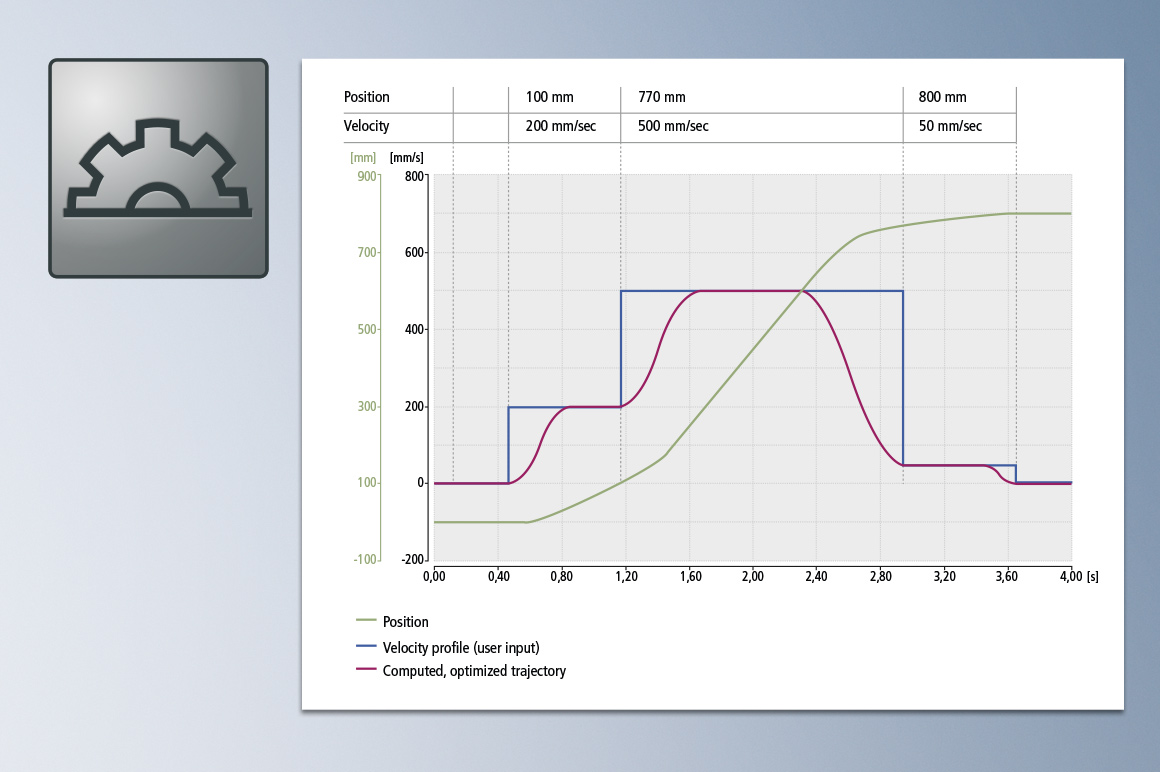
Task: Select the 100 mm position cell
Action: point(550,97)
